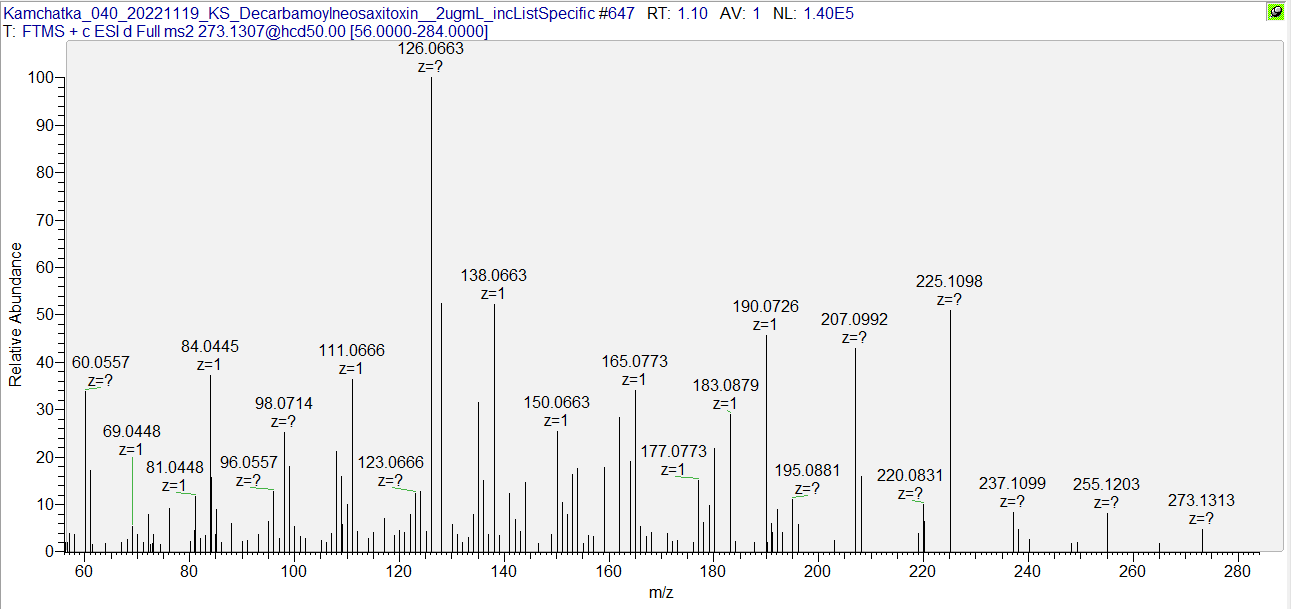Select the 207.0992 peak label
This screenshot has width=1291, height=609.
(x=854, y=320)
